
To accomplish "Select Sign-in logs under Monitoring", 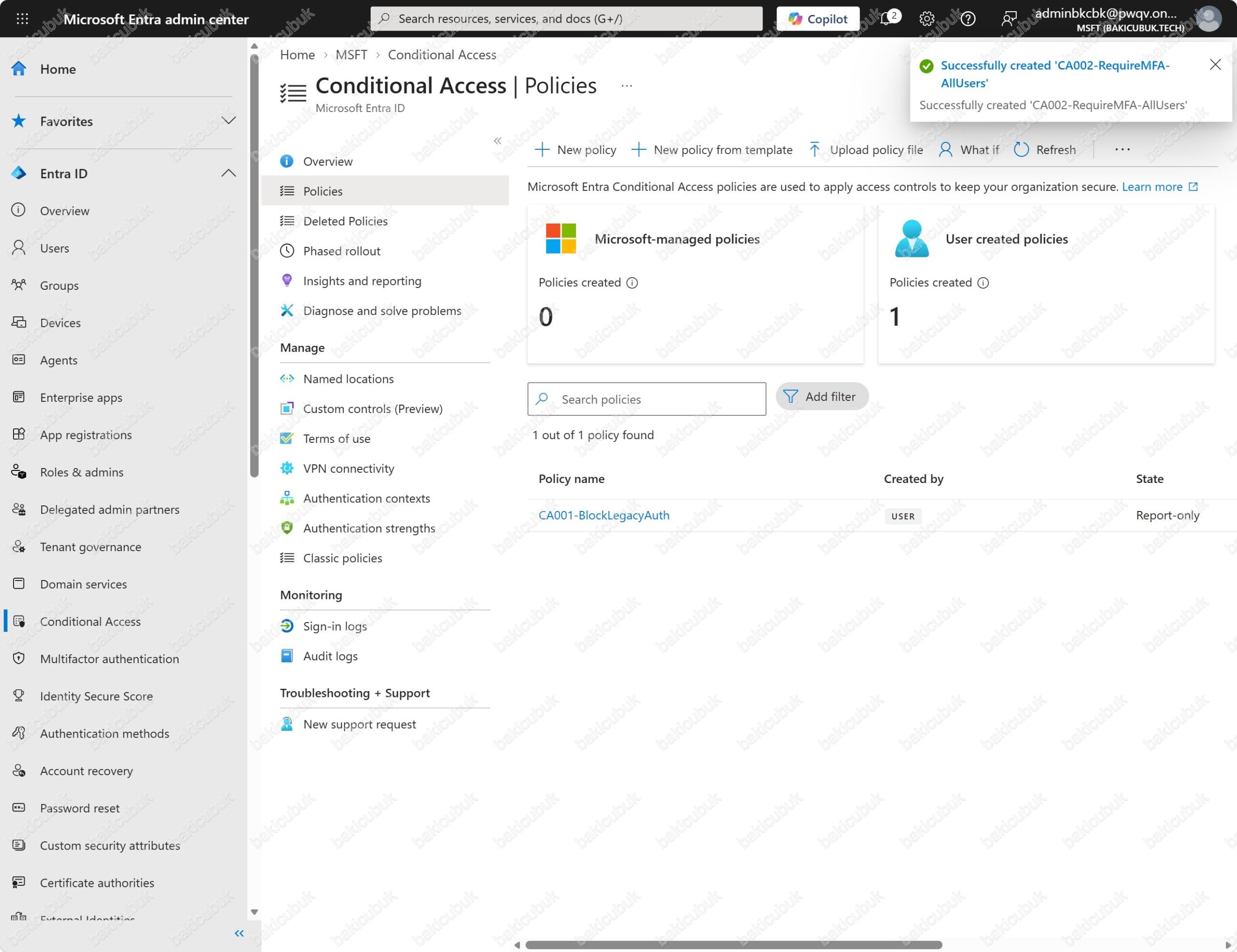I will coord(335,626).
